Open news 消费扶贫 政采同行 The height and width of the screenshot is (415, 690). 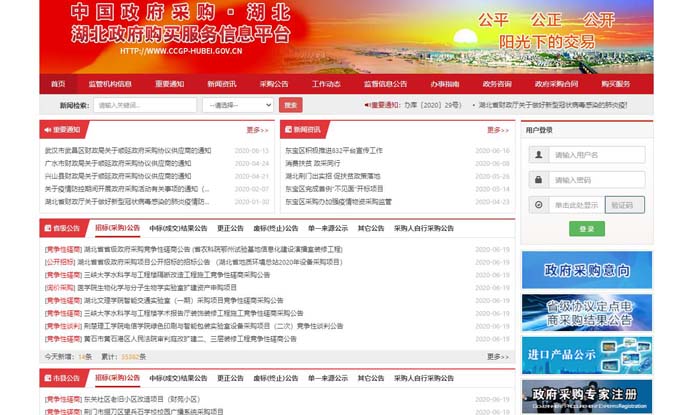tap(312, 163)
